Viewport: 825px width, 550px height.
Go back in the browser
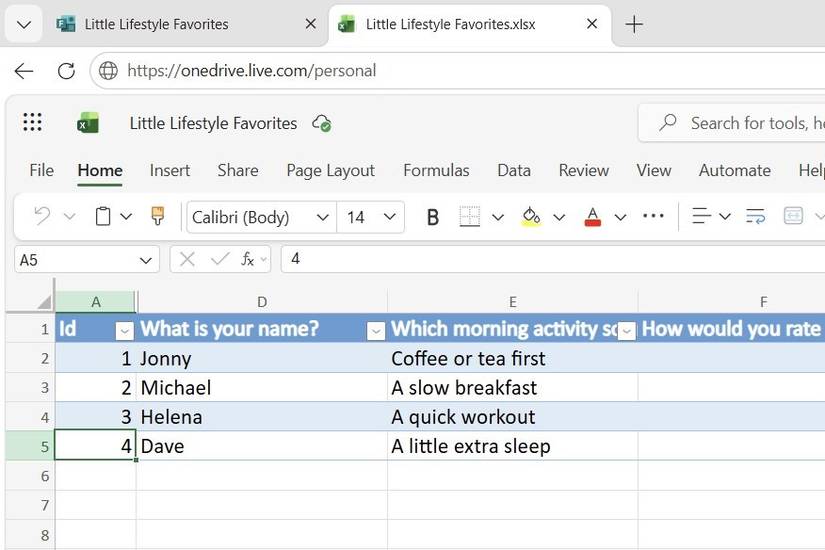coord(24,71)
